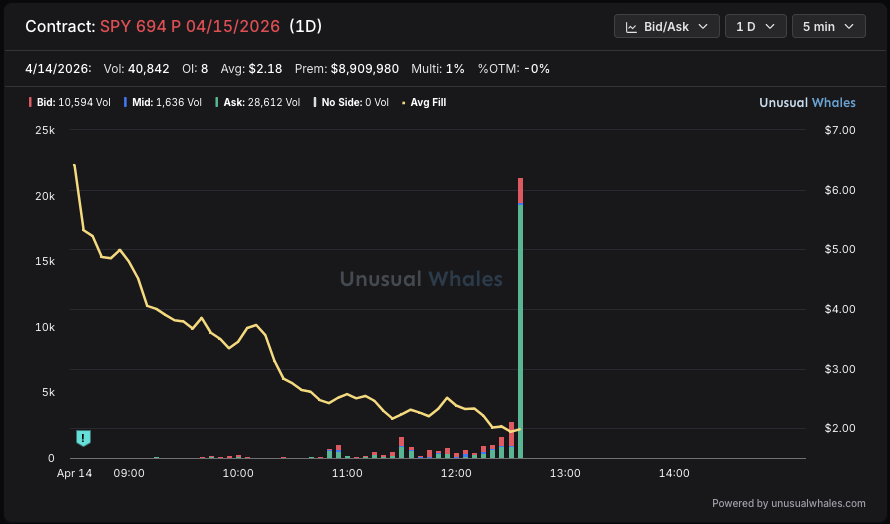Click the 10k volume axis label

(x=45, y=327)
